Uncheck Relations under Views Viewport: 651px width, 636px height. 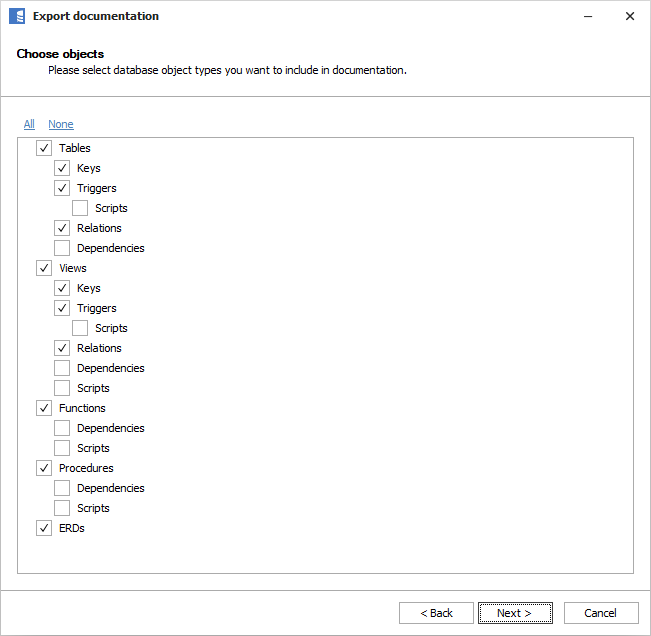click(x=62, y=348)
